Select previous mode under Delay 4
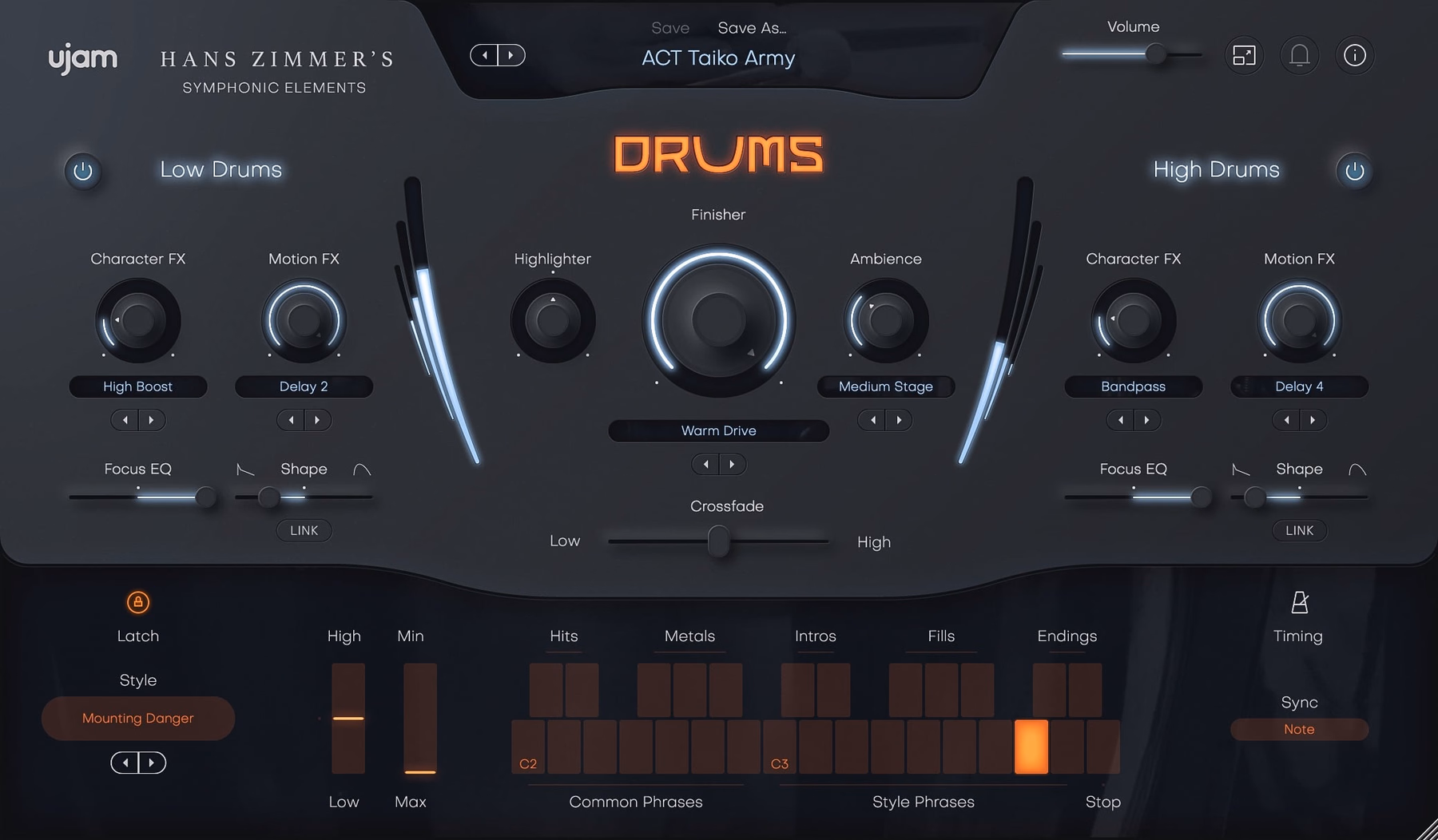Image resolution: width=1438 pixels, height=840 pixels. point(1286,420)
